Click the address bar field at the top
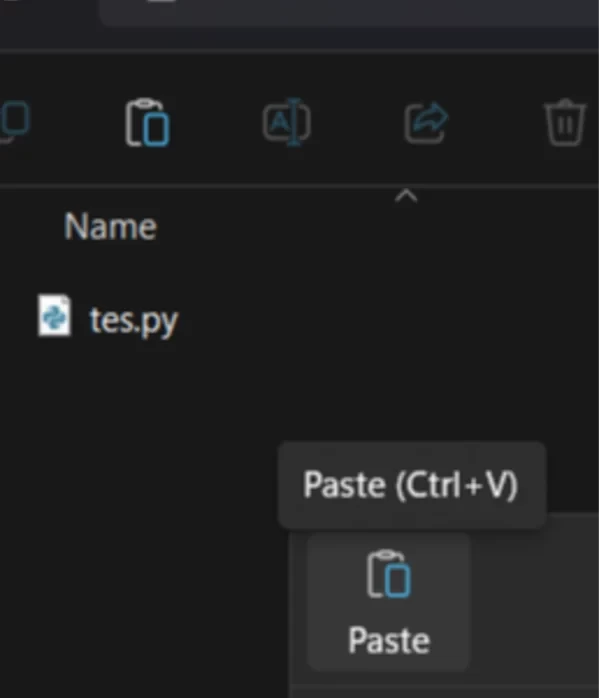This screenshot has width=599, height=698. 349,13
